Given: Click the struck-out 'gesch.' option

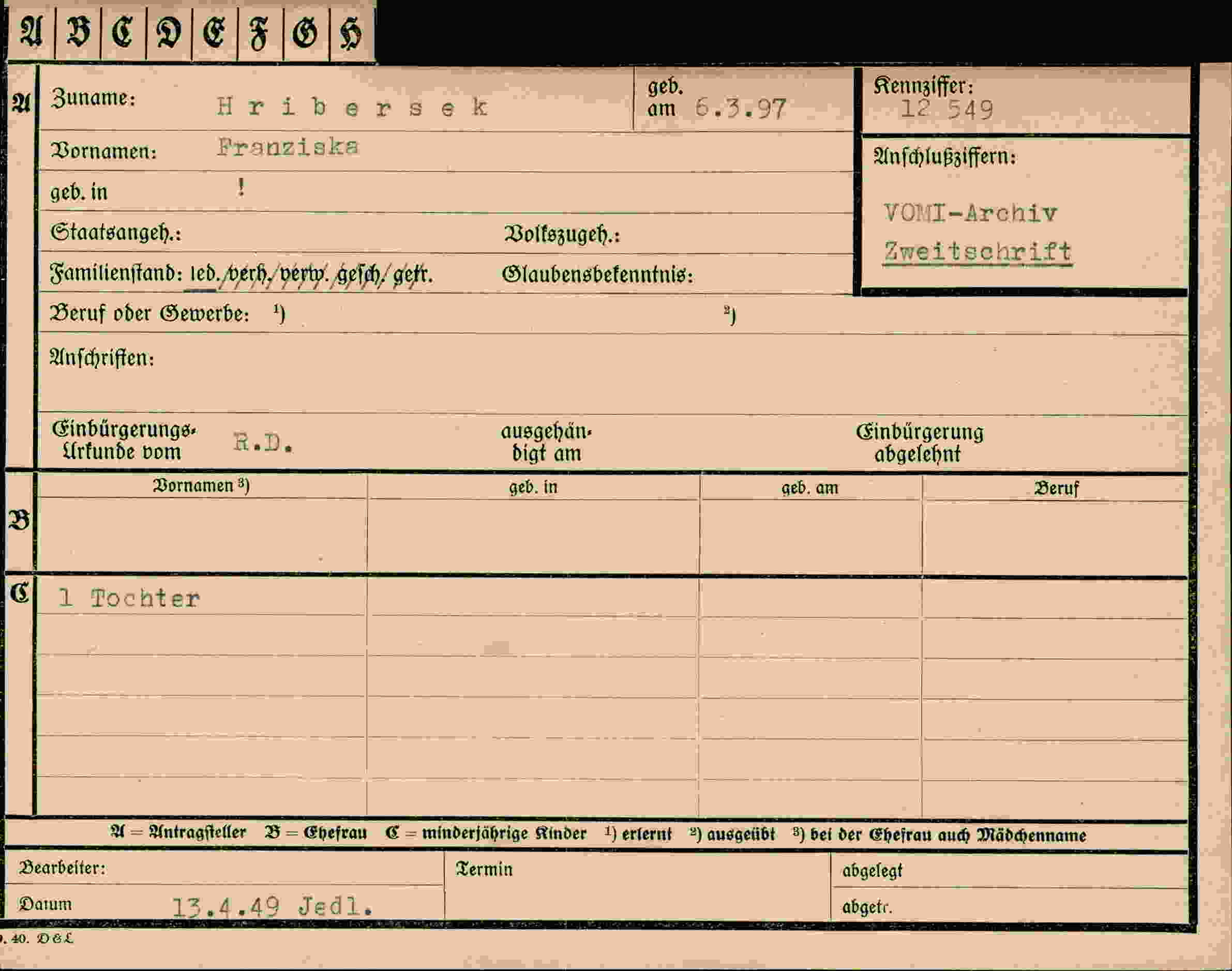Looking at the screenshot, I should pyautogui.click(x=360, y=275).
